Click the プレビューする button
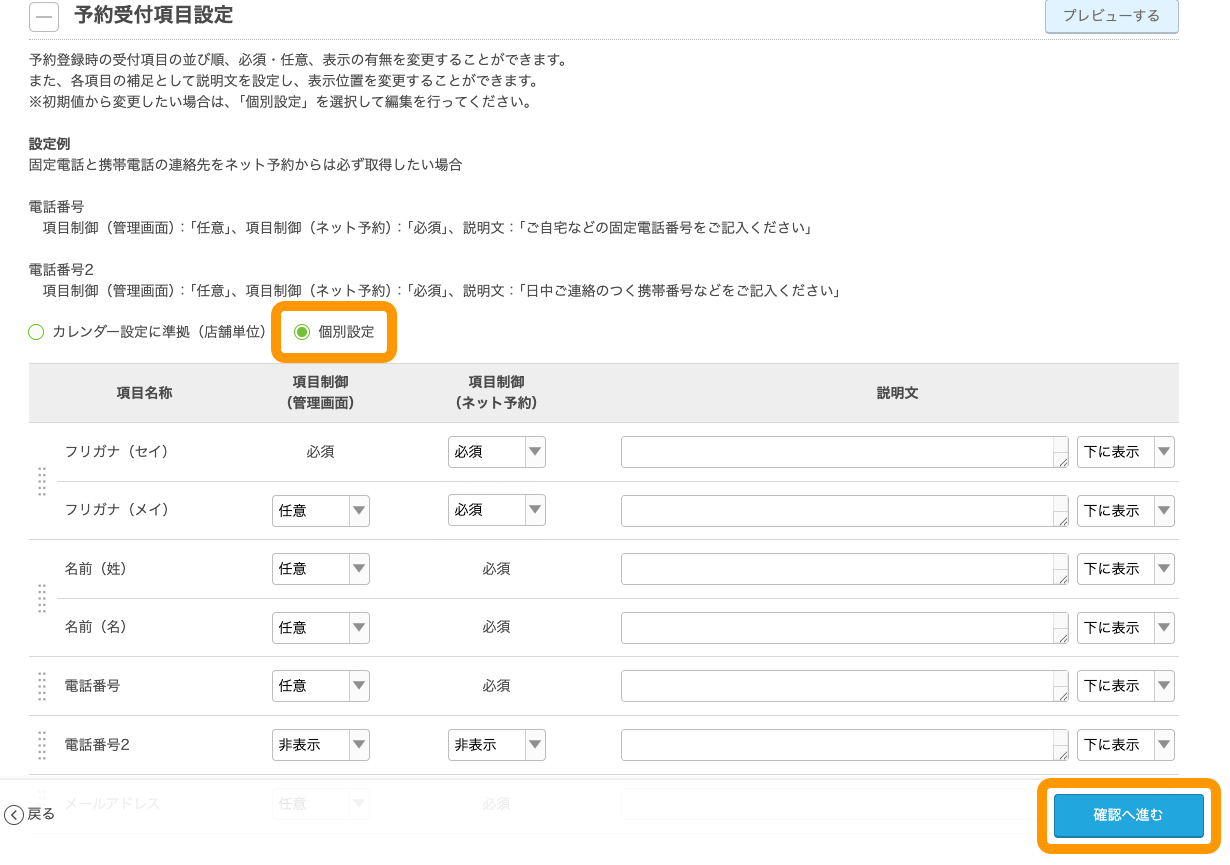Image resolution: width=1230 pixels, height=865 pixels. tap(1111, 17)
